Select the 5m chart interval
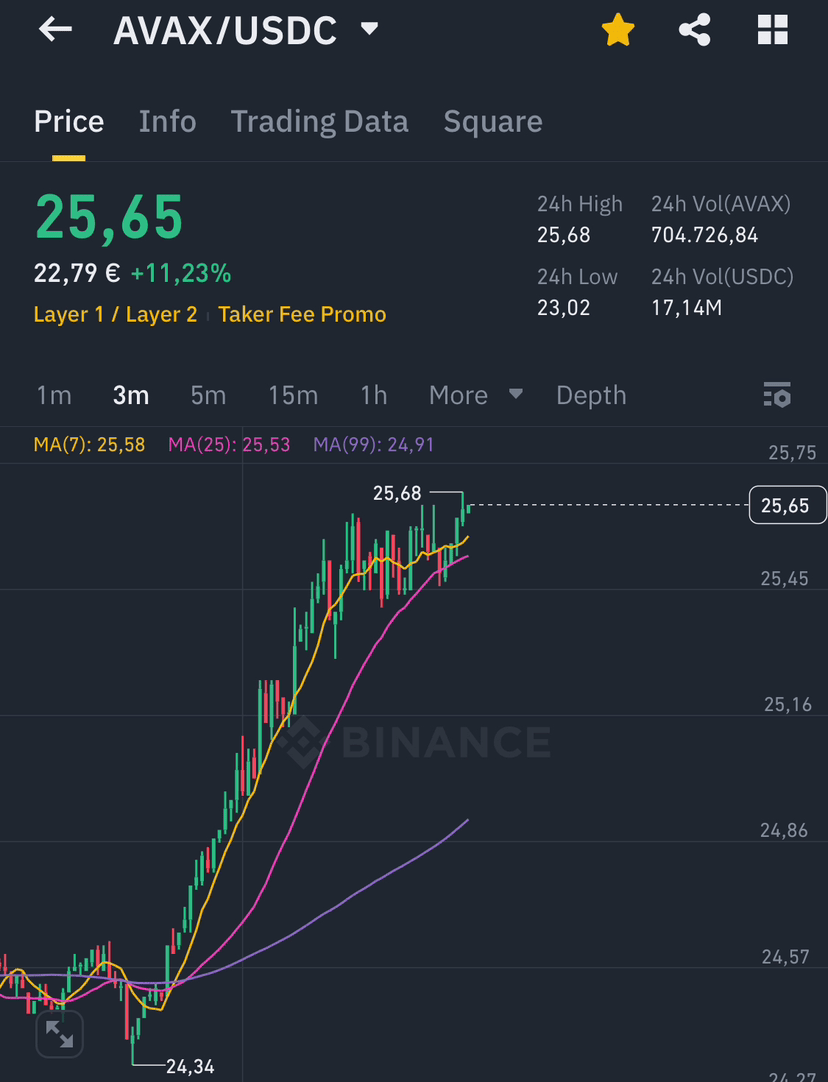 pos(208,395)
